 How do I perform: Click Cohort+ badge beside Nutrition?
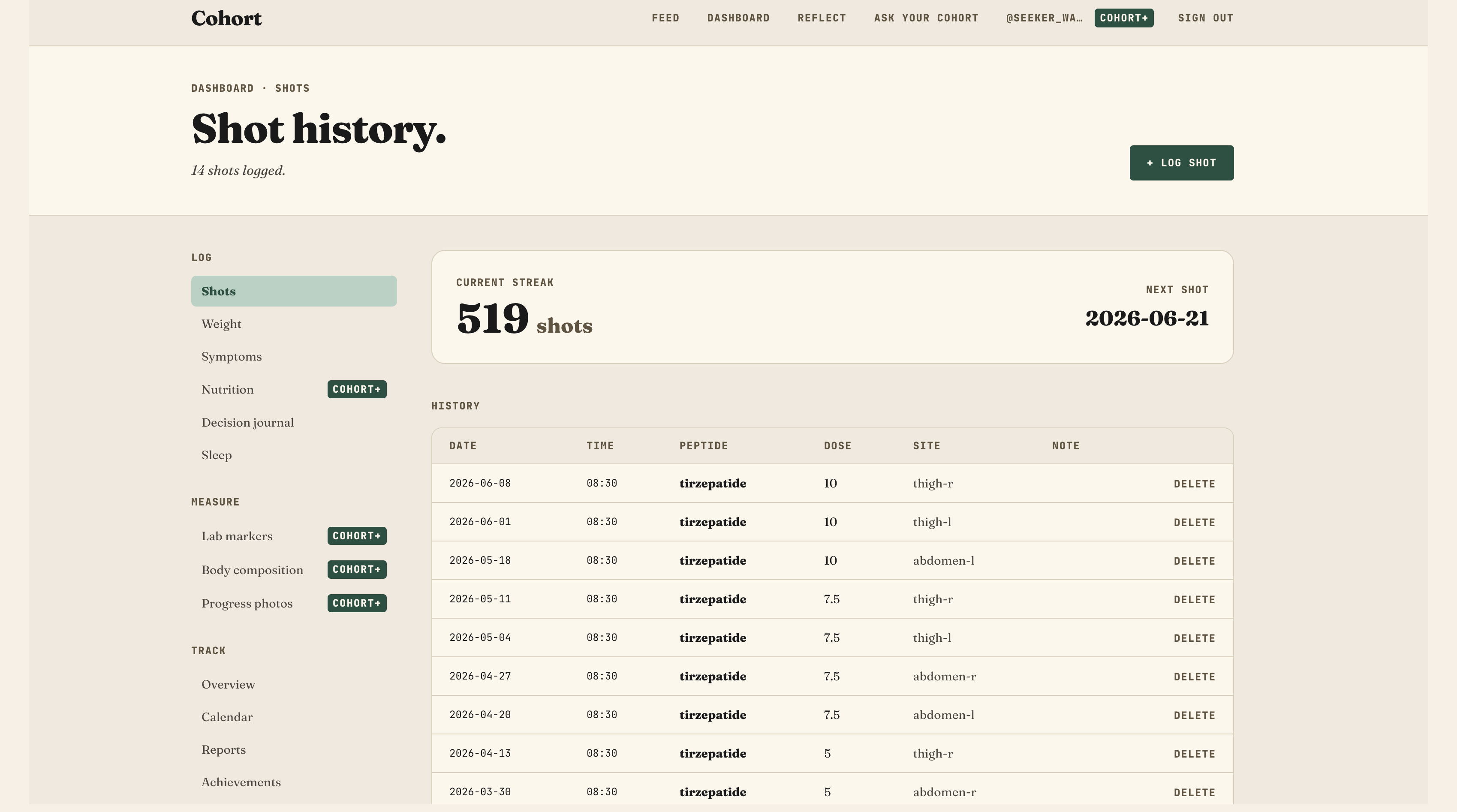click(x=357, y=389)
